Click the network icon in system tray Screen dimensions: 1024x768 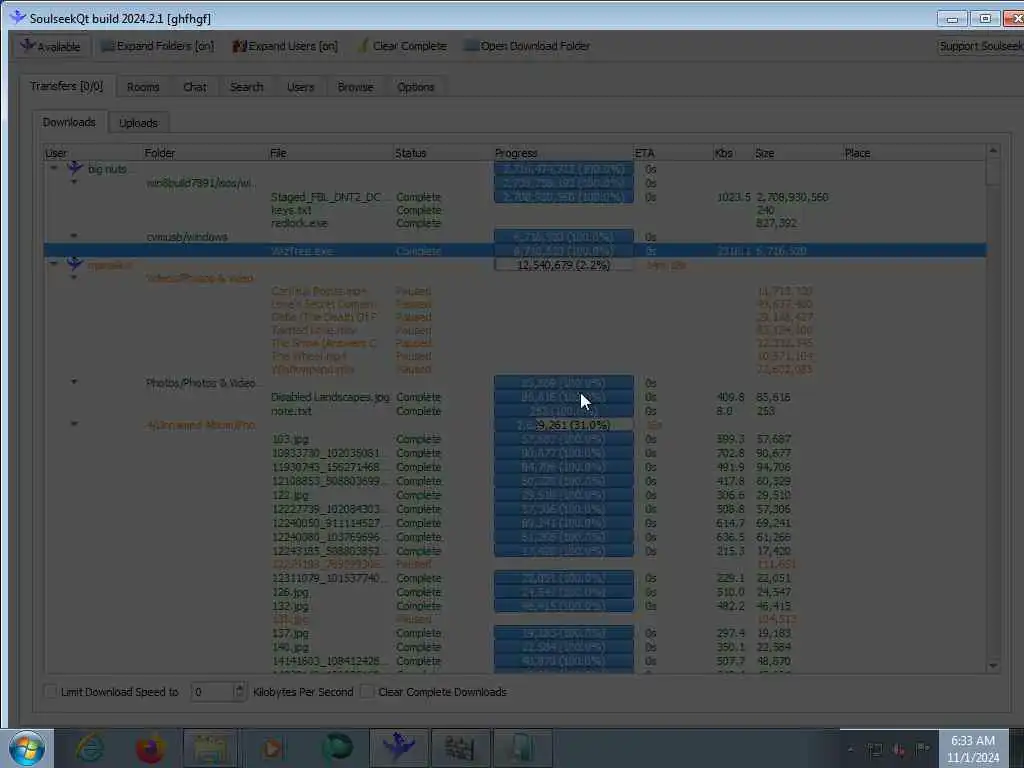(874, 750)
